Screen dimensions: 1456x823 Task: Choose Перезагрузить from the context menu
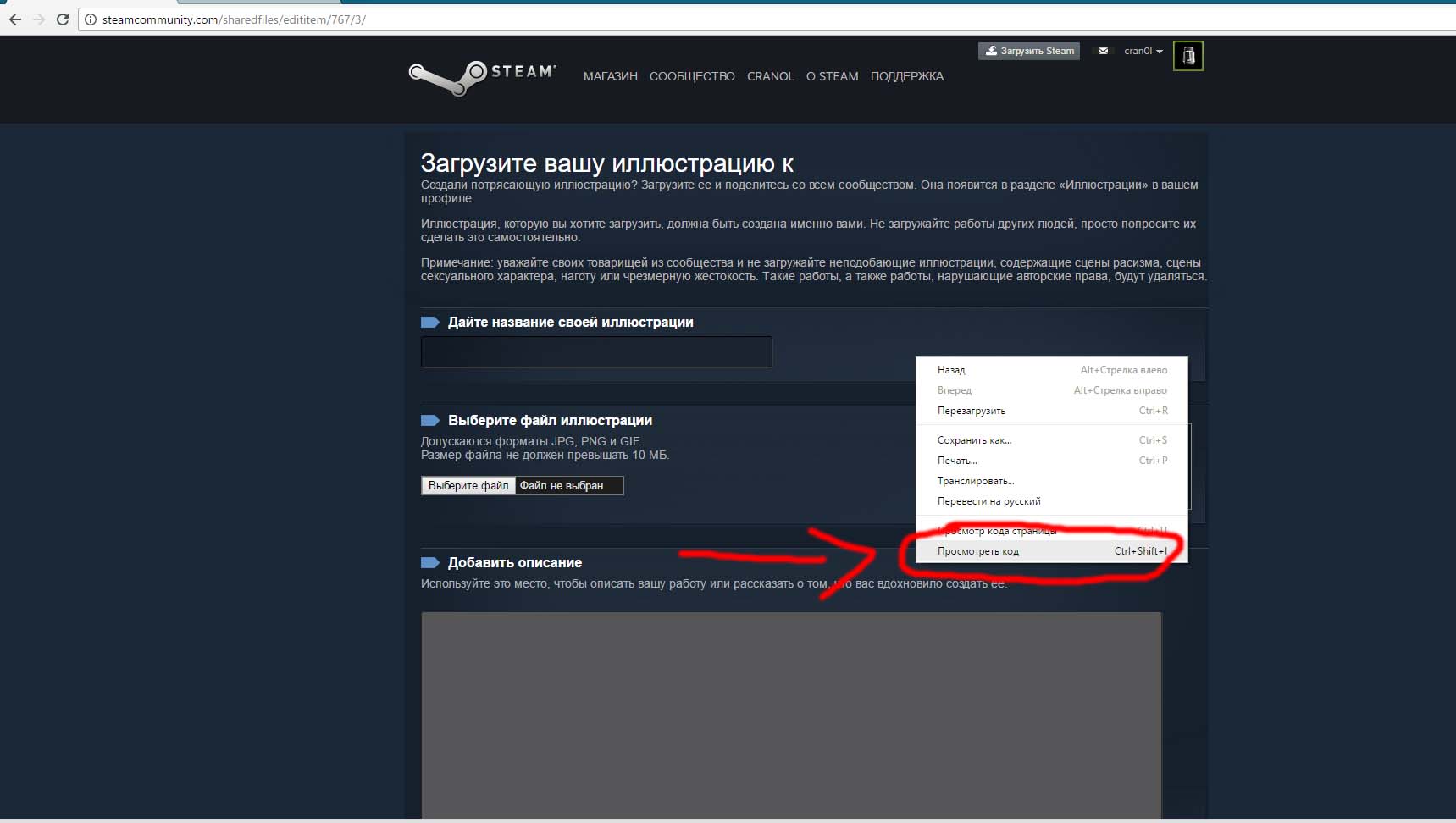click(x=1051, y=411)
